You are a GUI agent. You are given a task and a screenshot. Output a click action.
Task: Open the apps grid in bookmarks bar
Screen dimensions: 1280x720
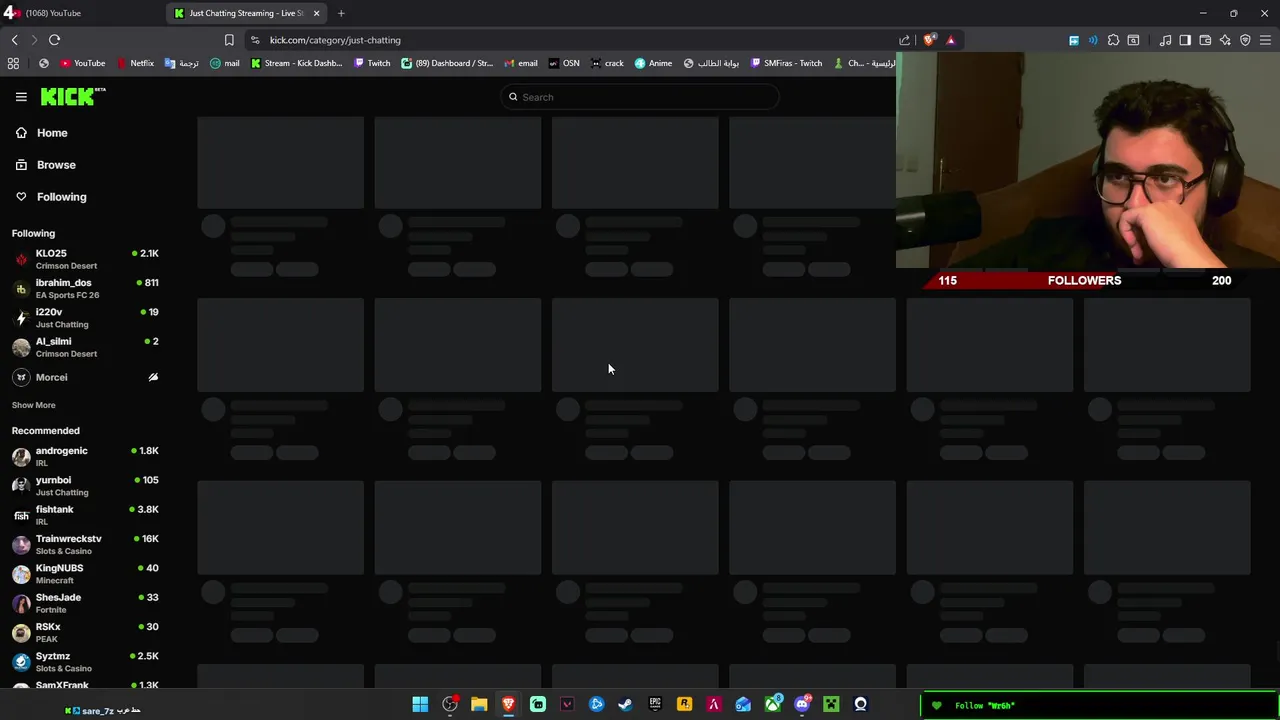13,63
